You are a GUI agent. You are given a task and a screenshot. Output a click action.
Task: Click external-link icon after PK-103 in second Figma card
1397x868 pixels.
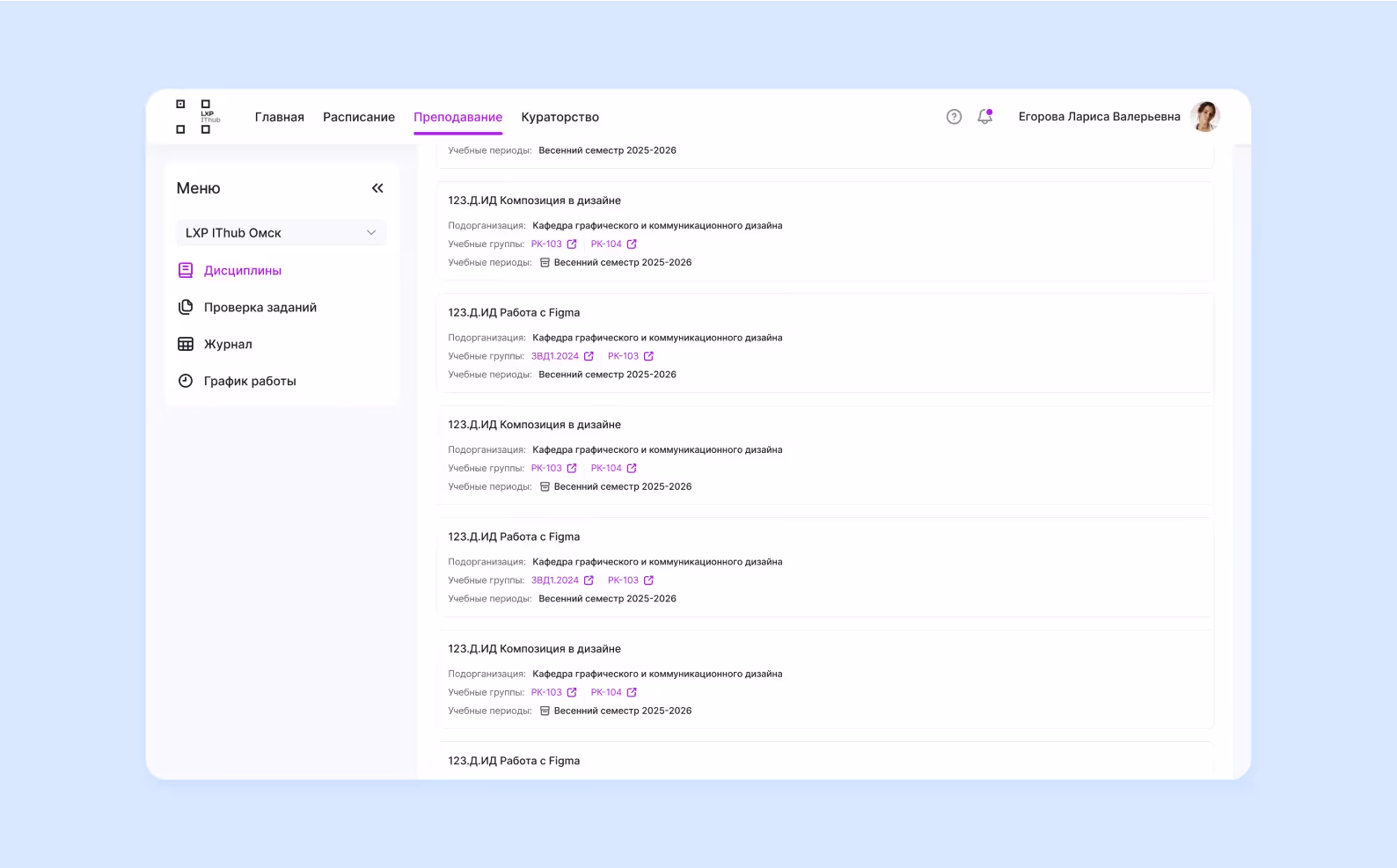coord(648,580)
